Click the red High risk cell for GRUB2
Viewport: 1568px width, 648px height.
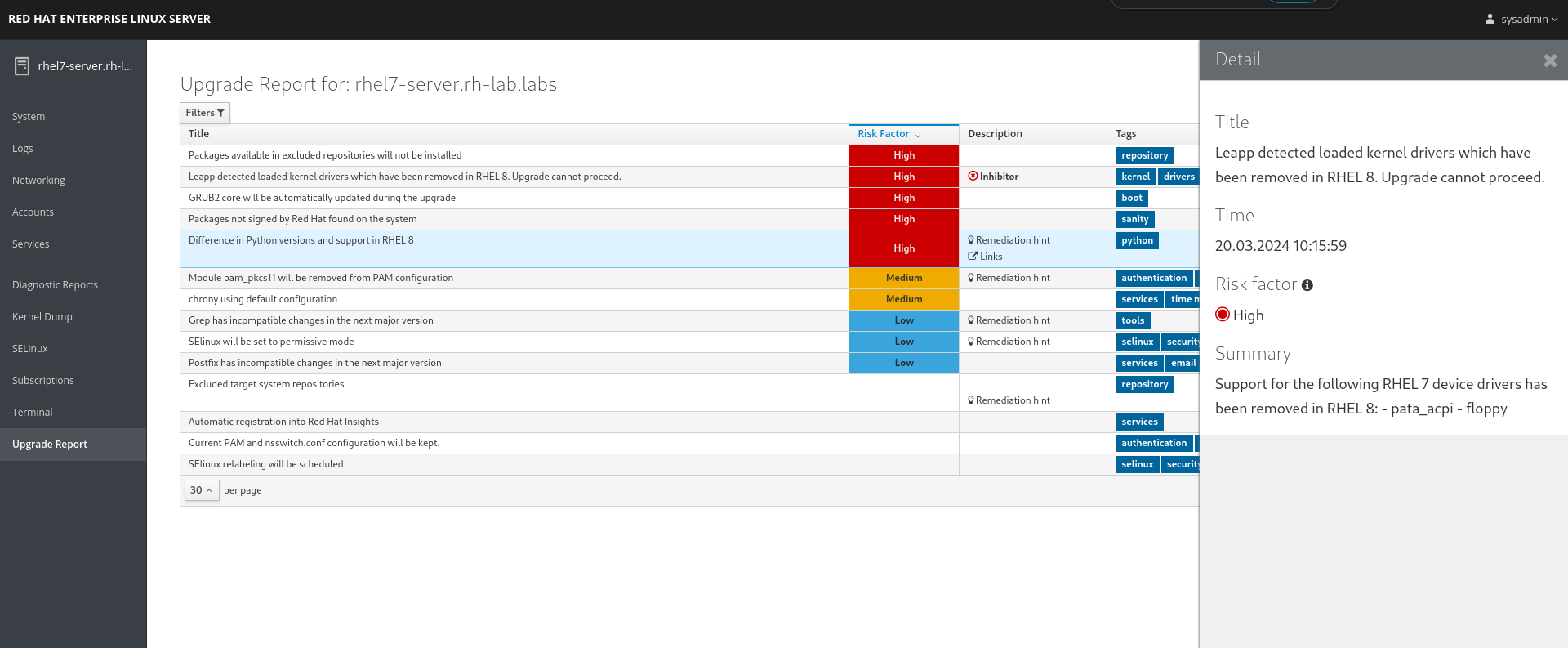(x=903, y=198)
